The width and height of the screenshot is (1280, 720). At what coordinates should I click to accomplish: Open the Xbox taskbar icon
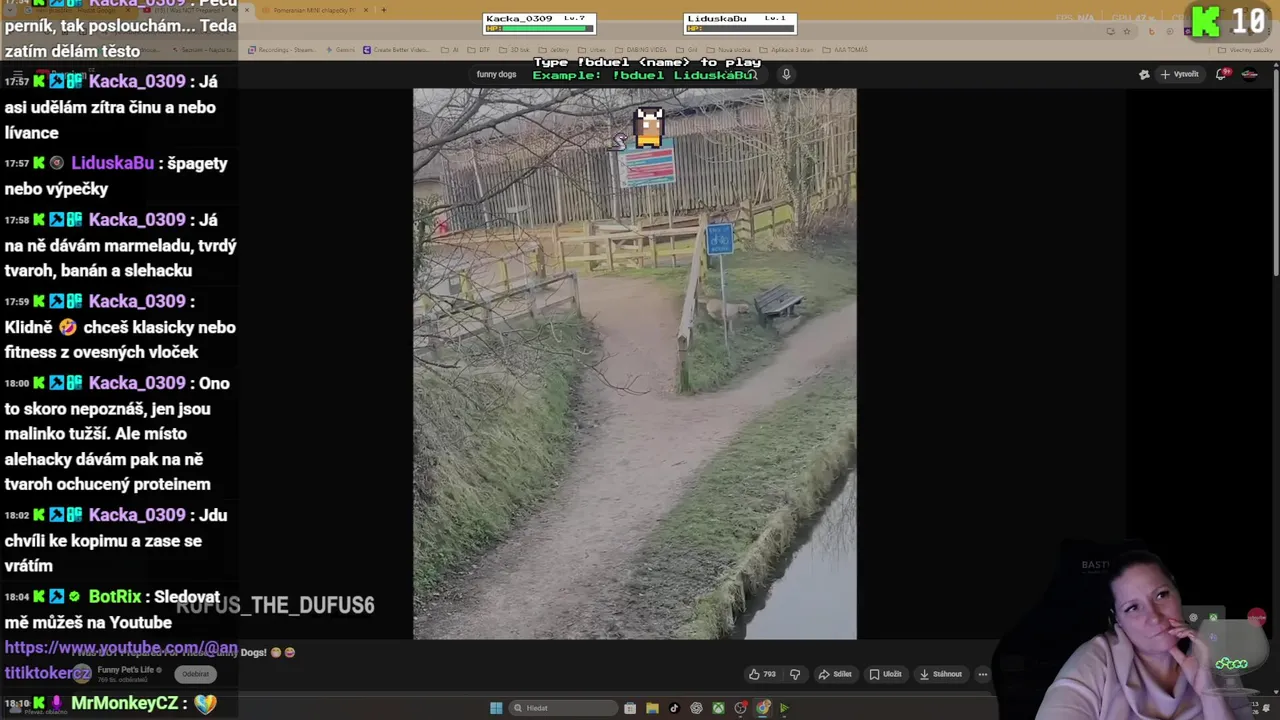click(718, 708)
